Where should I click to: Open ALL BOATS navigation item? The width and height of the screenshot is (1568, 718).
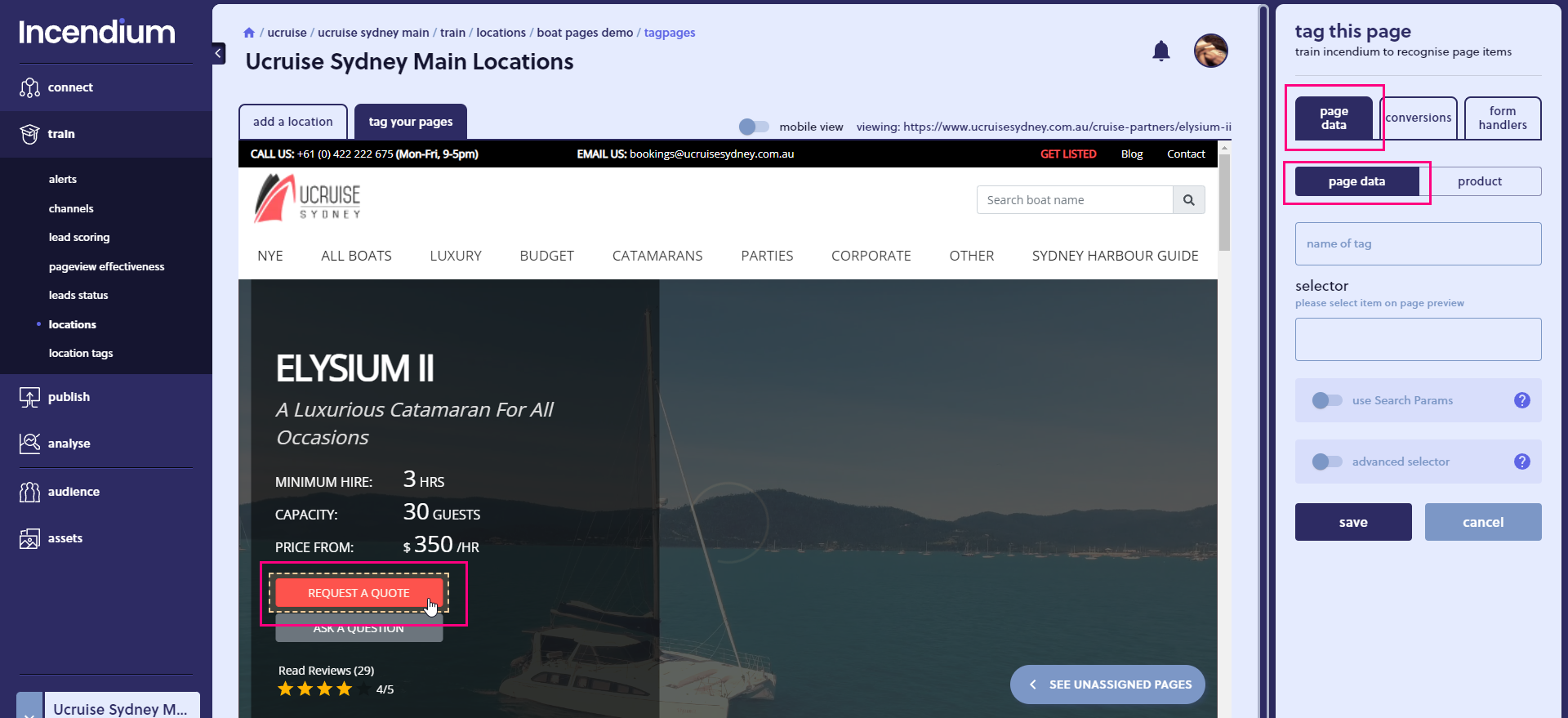pyautogui.click(x=356, y=256)
